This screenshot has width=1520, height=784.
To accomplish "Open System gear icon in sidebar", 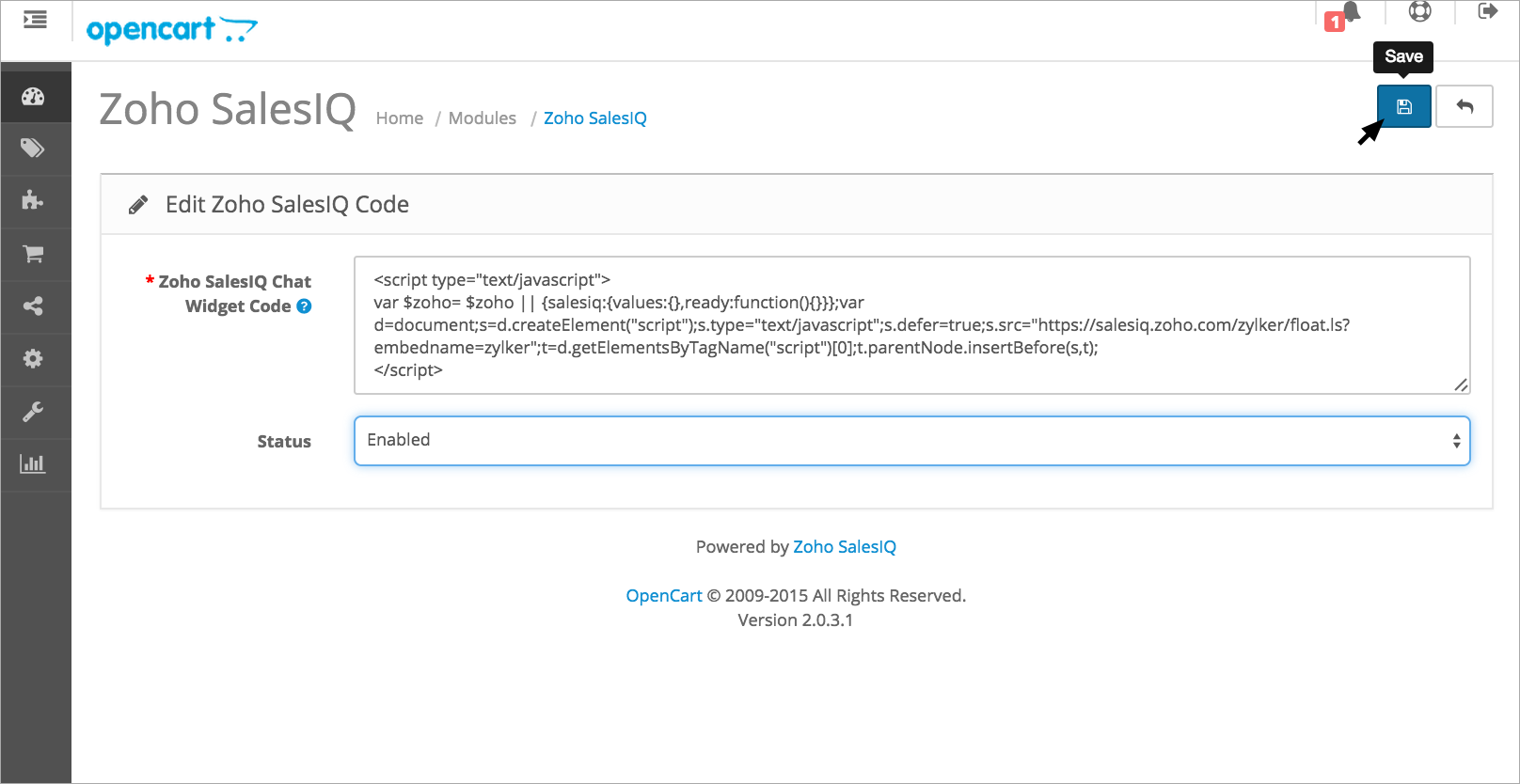I will point(34,359).
